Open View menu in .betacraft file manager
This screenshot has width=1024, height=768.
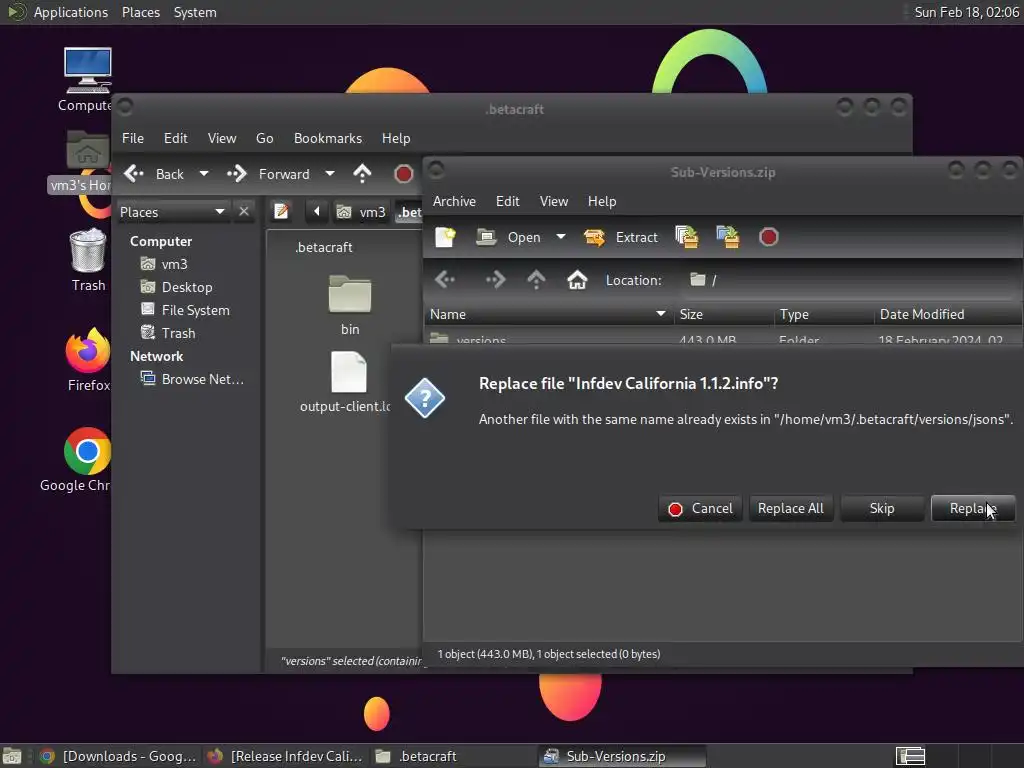[222, 138]
